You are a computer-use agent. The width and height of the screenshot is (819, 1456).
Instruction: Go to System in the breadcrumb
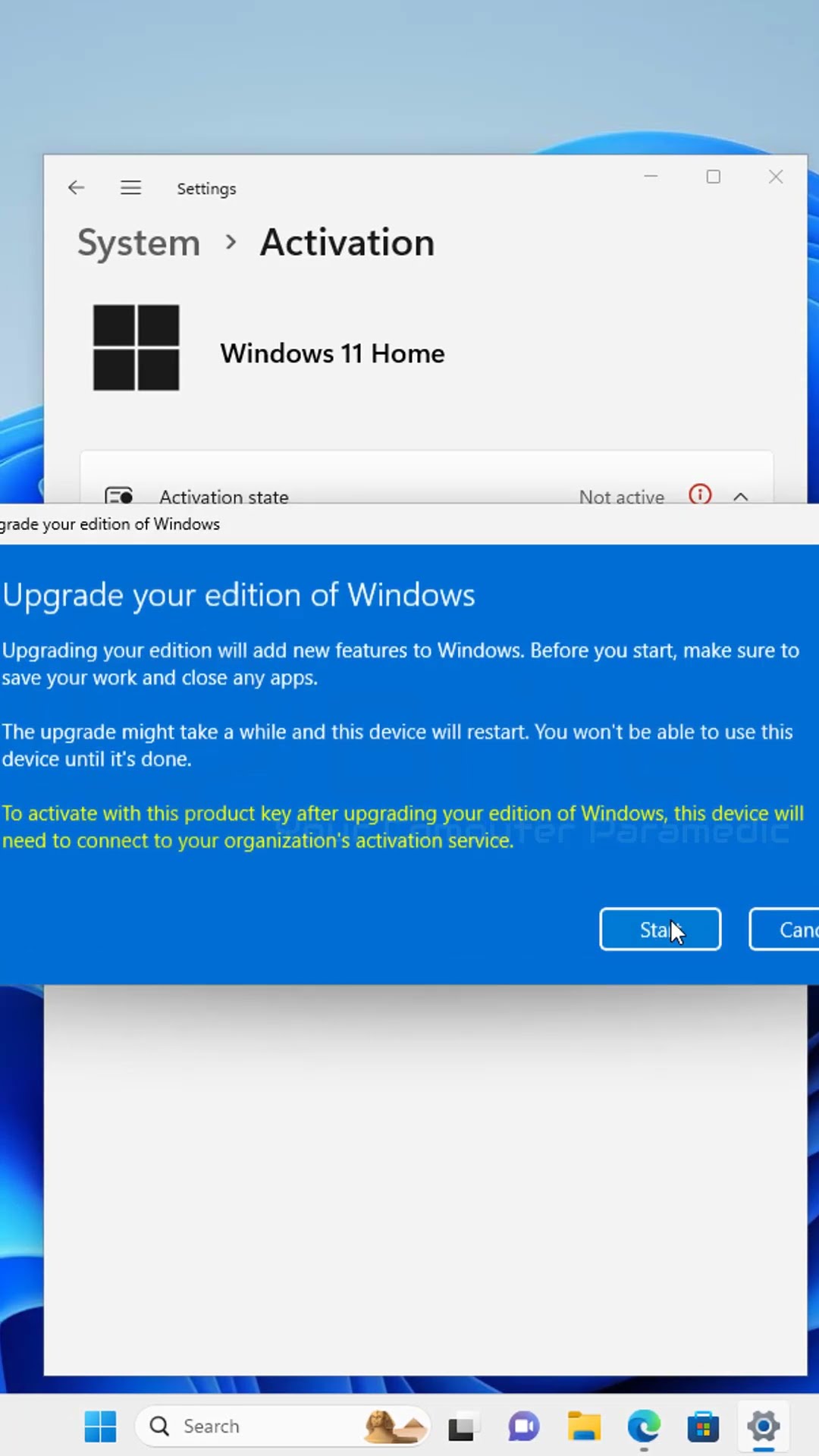(x=139, y=243)
